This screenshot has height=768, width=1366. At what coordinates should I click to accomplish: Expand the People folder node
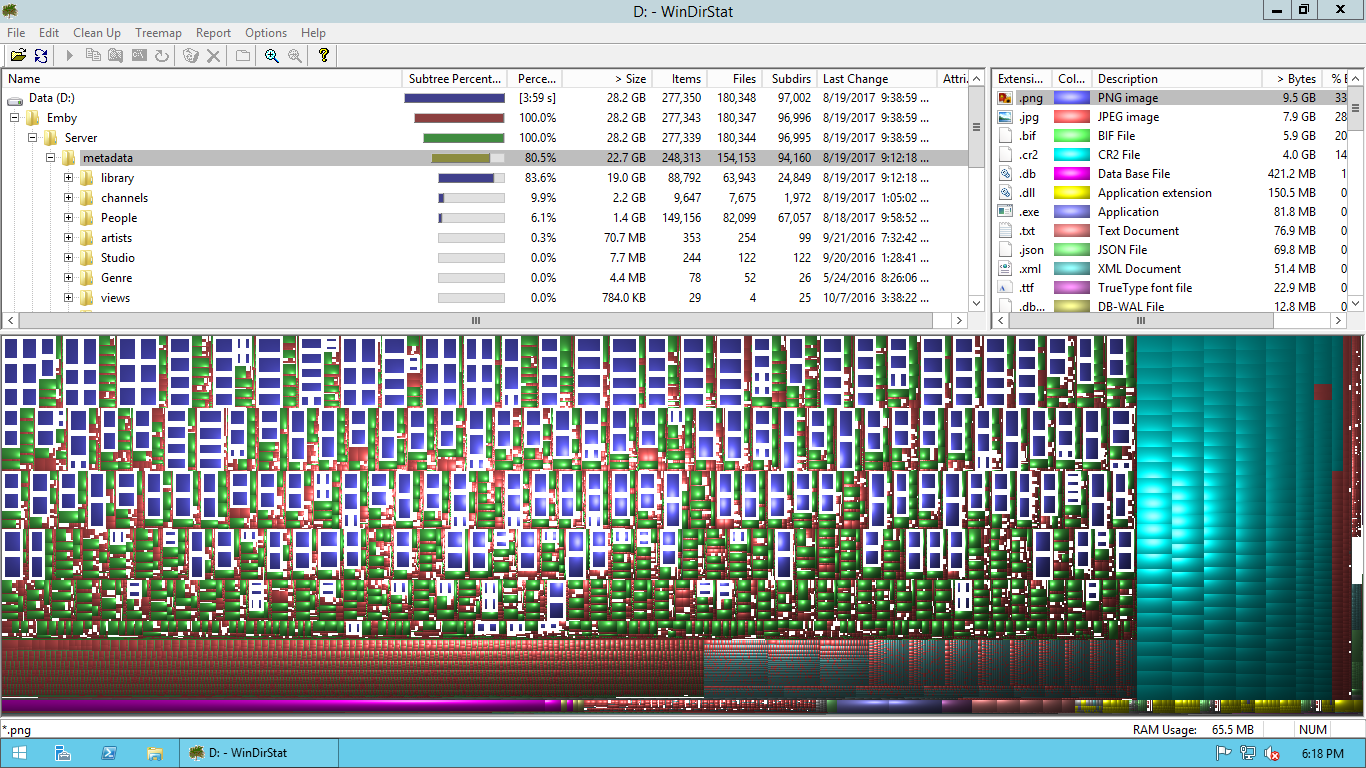(x=69, y=218)
